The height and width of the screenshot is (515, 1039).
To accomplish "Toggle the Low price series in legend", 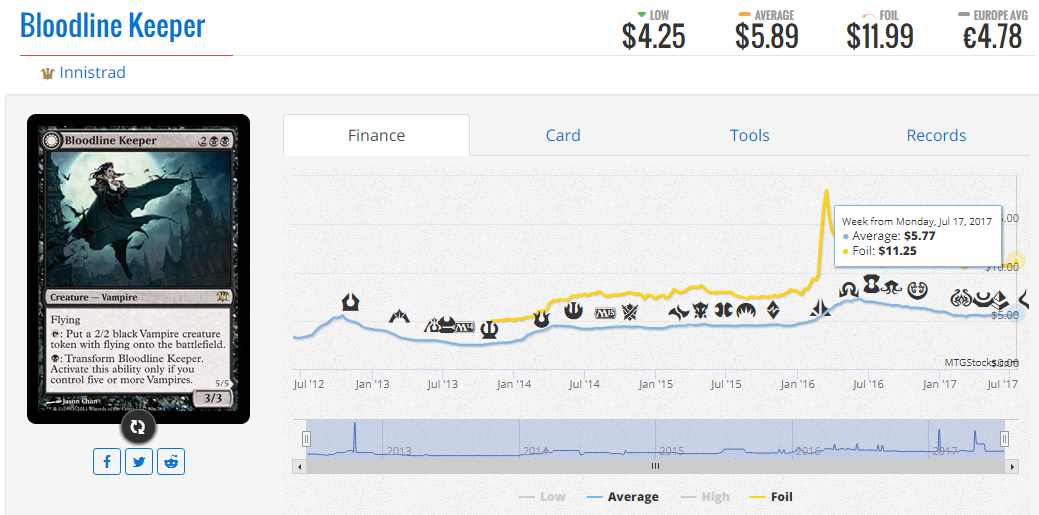I will pyautogui.click(x=542, y=496).
